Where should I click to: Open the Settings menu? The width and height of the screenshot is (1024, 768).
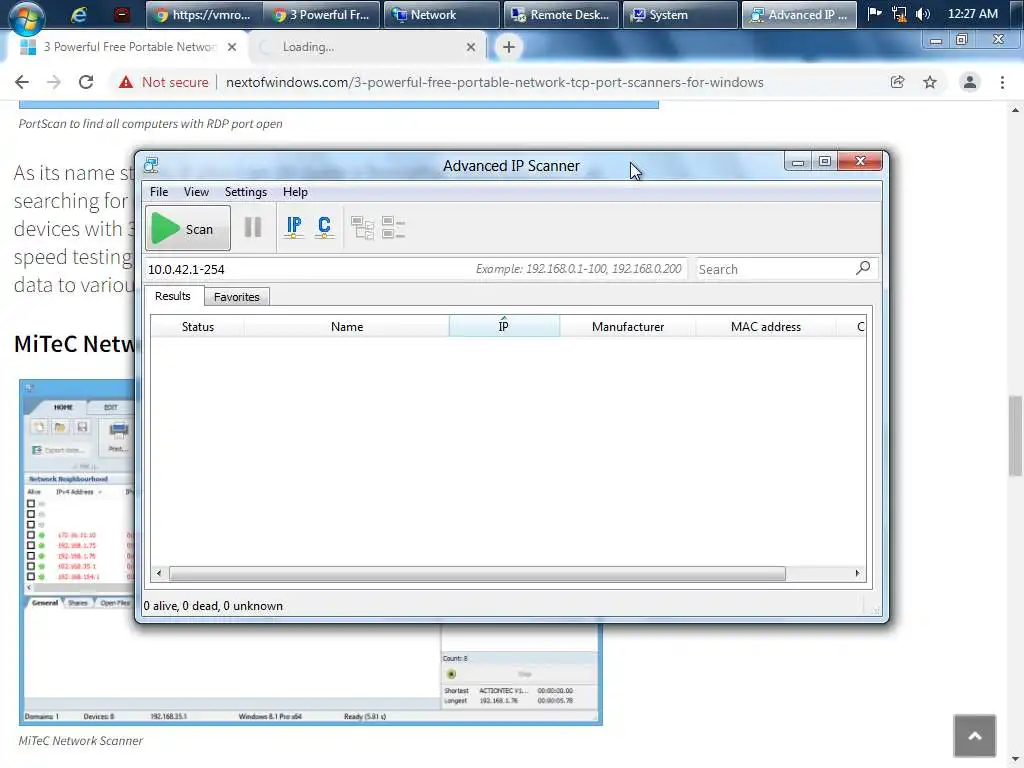pos(246,192)
